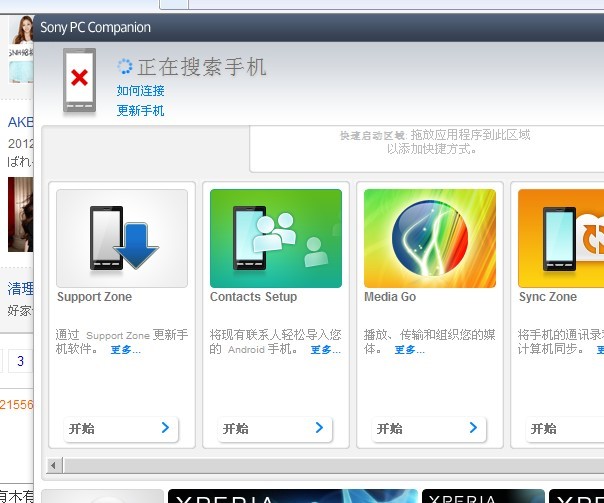Open the Contacts Setup tile image
This screenshot has width=604, height=503.
pos(276,238)
